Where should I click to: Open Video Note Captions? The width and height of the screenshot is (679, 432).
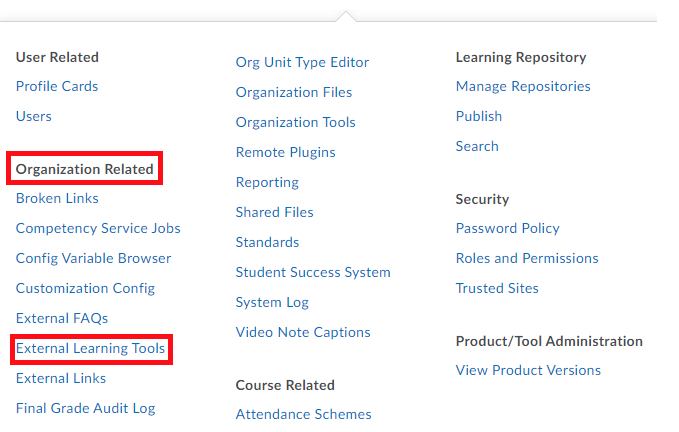pos(303,332)
